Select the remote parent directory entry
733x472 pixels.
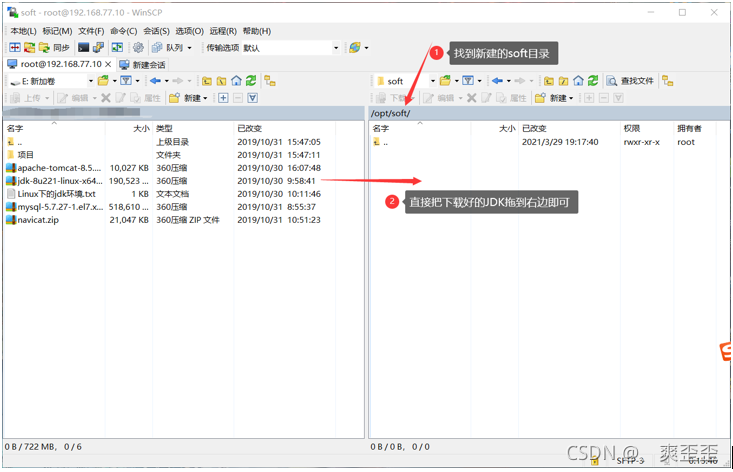coord(381,142)
